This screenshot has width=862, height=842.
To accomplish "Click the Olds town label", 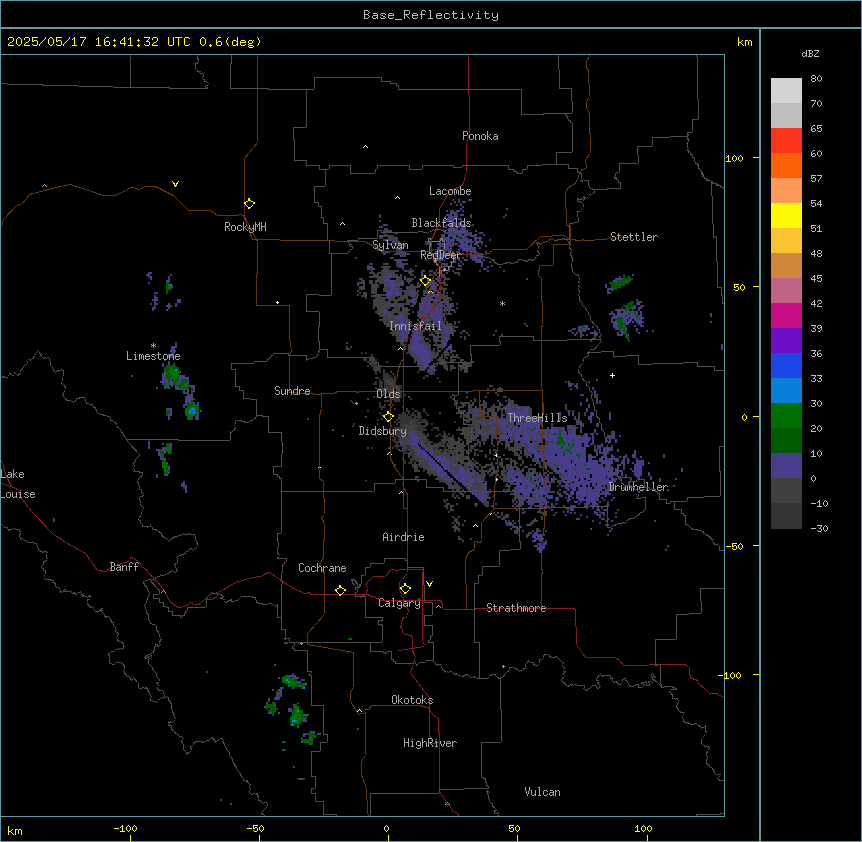I will tap(388, 394).
